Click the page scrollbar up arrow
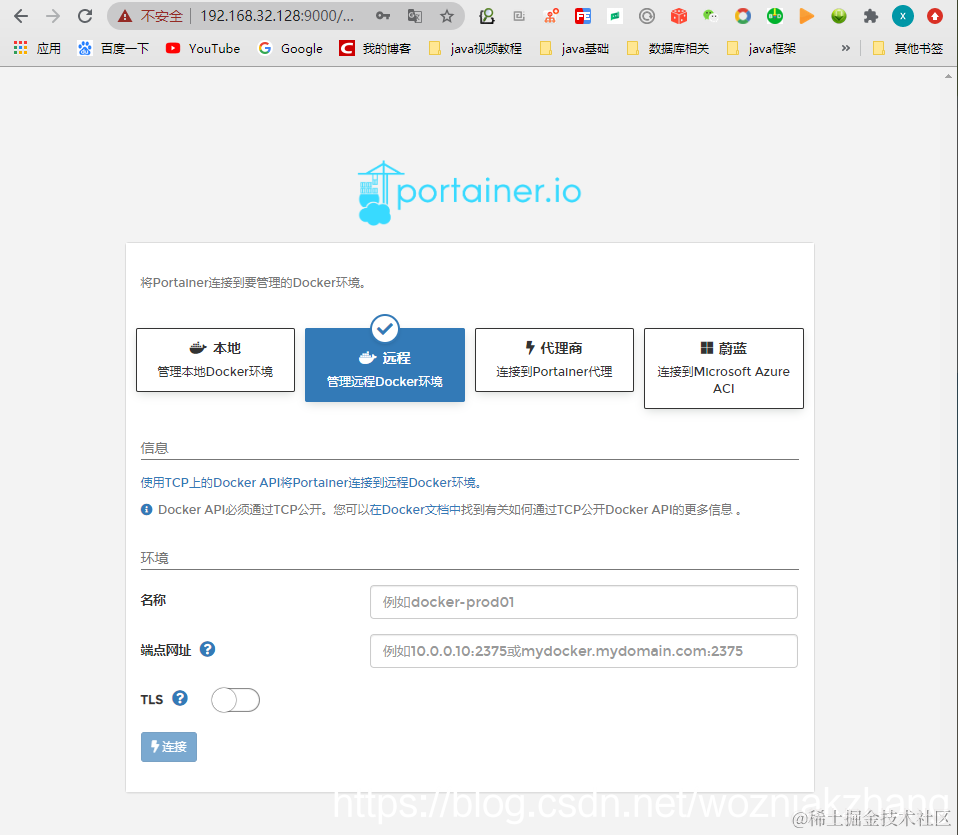The height and width of the screenshot is (835, 958). click(948, 76)
